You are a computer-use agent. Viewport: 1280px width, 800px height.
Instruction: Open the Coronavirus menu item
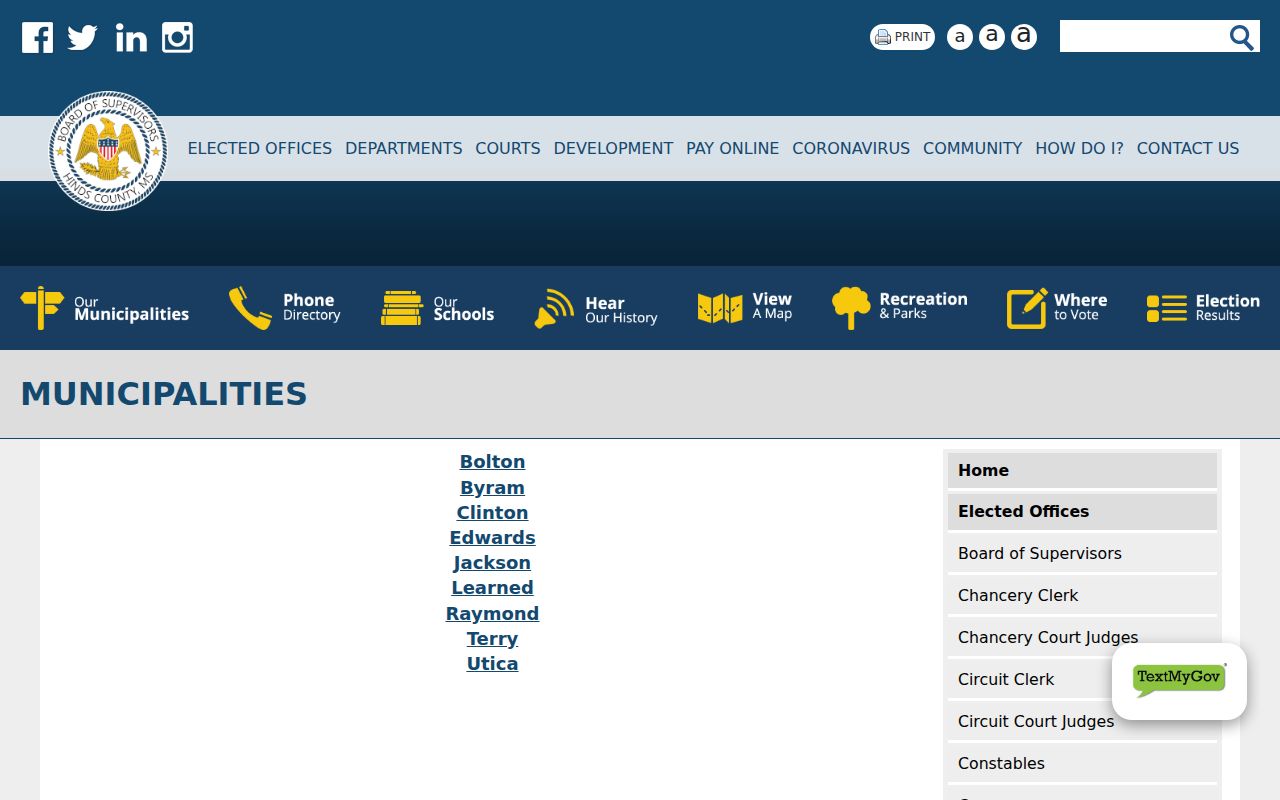pyautogui.click(x=851, y=148)
